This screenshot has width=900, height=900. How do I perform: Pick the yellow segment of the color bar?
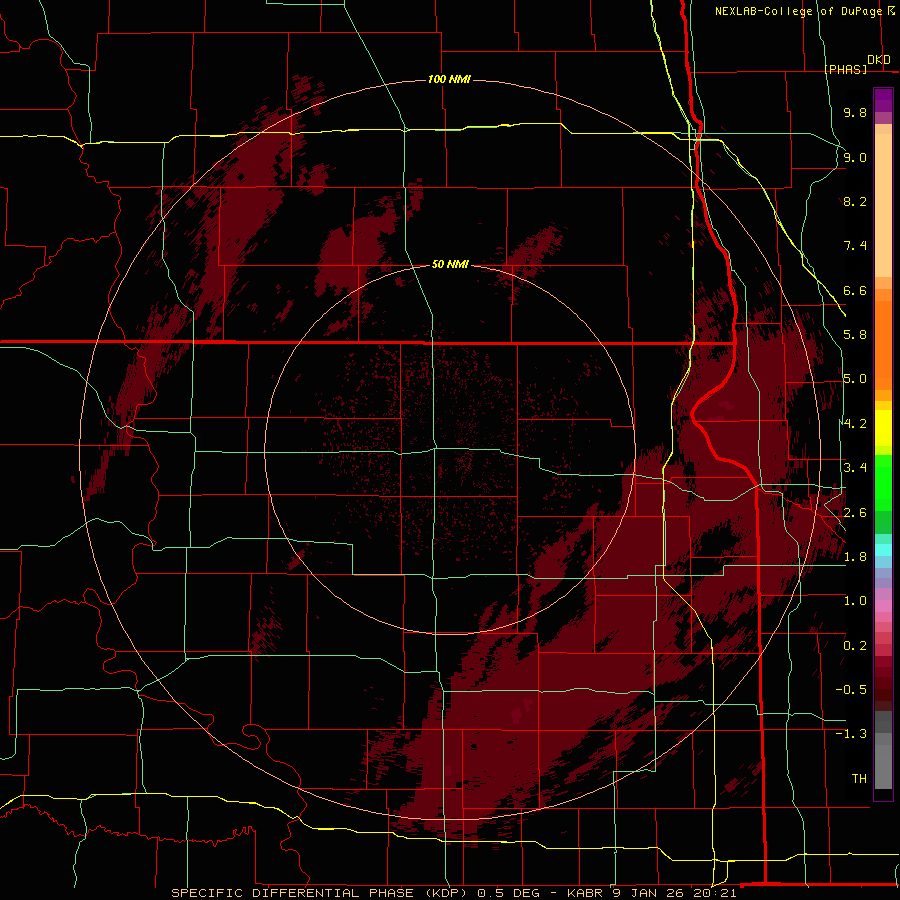(883, 428)
